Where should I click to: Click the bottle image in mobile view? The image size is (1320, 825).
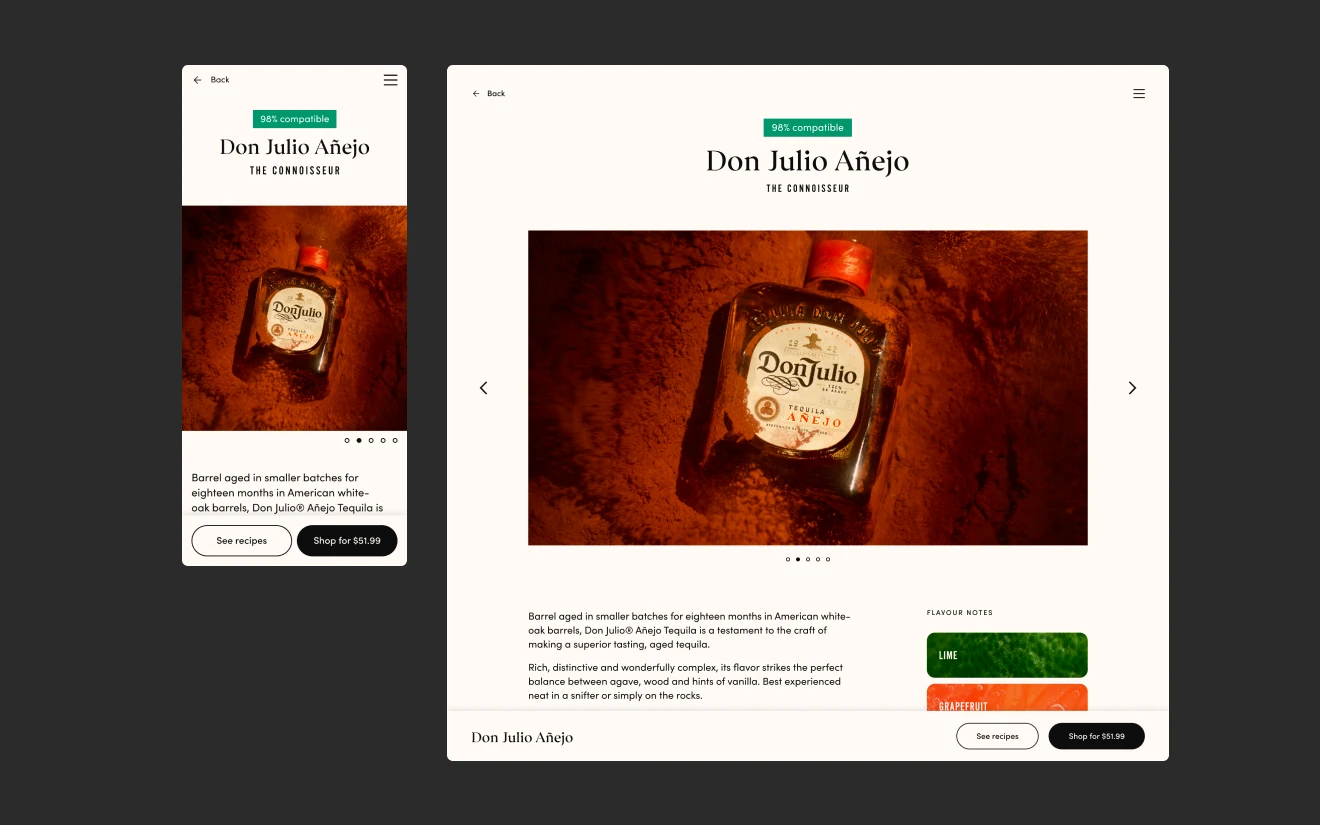tap(294, 318)
